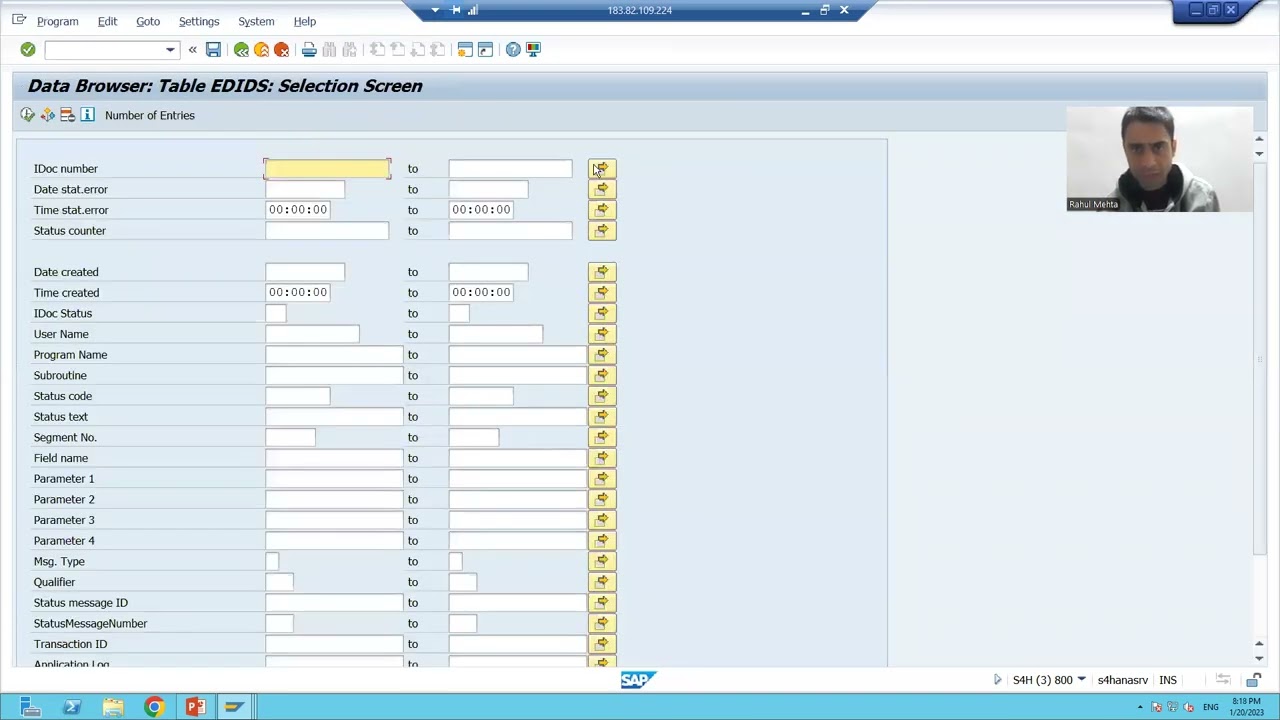Click multiple selection arrow for Status counter
The width and height of the screenshot is (1280, 720).
pos(602,231)
